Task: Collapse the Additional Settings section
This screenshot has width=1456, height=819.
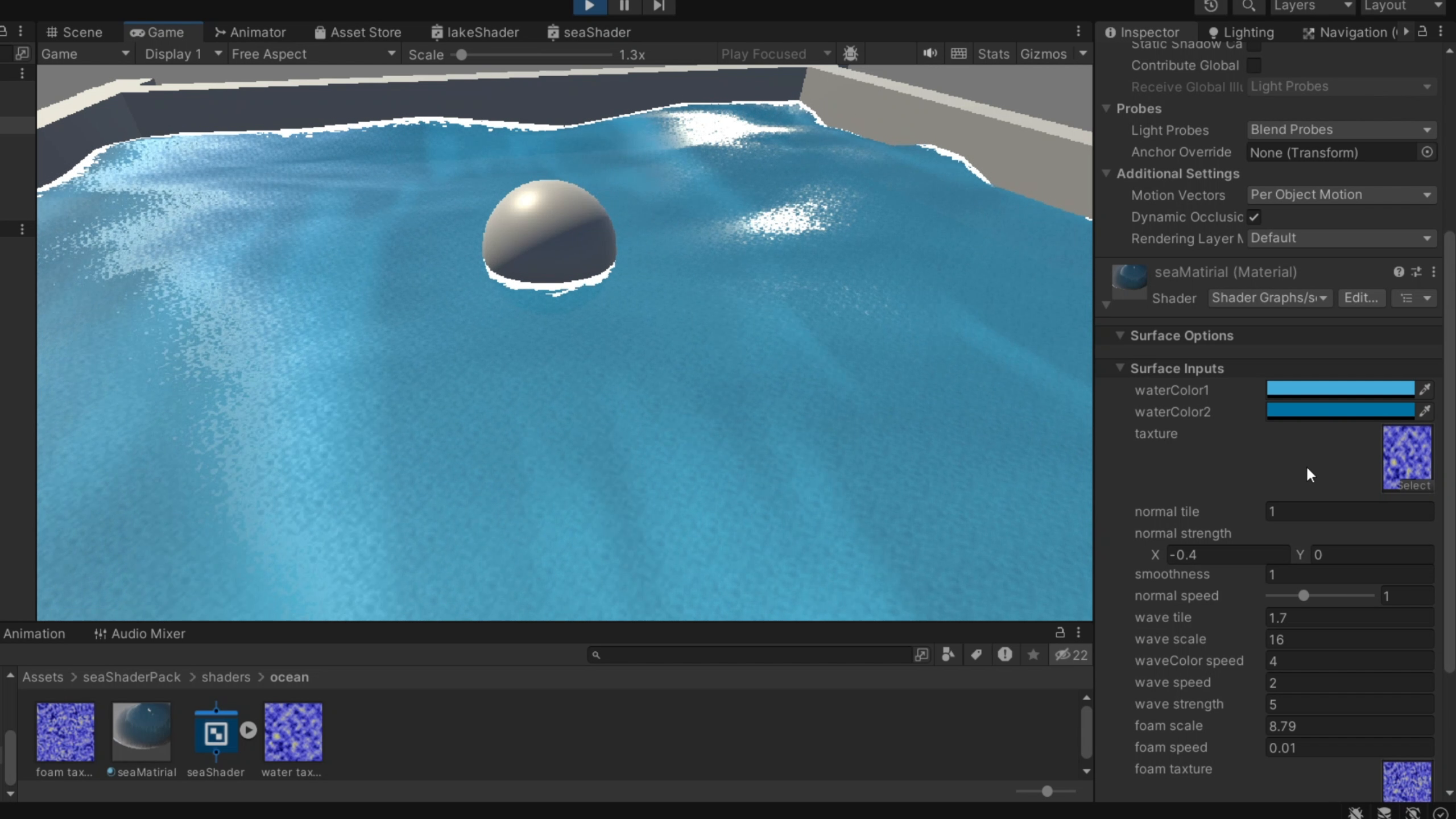Action: [x=1106, y=173]
